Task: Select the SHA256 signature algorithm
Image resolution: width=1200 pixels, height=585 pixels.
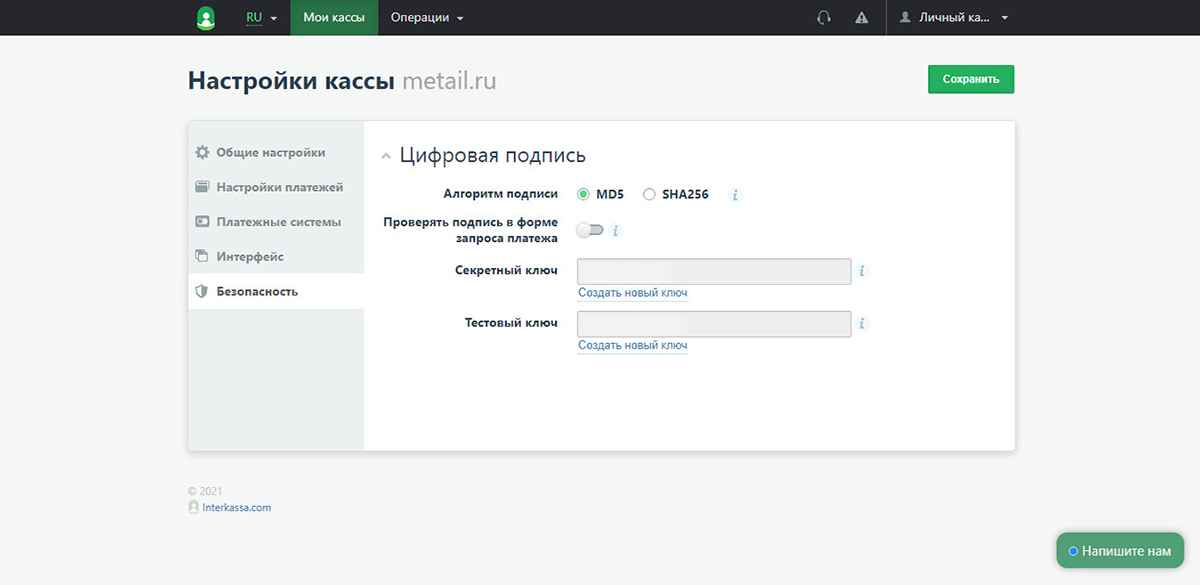Action: pos(649,195)
